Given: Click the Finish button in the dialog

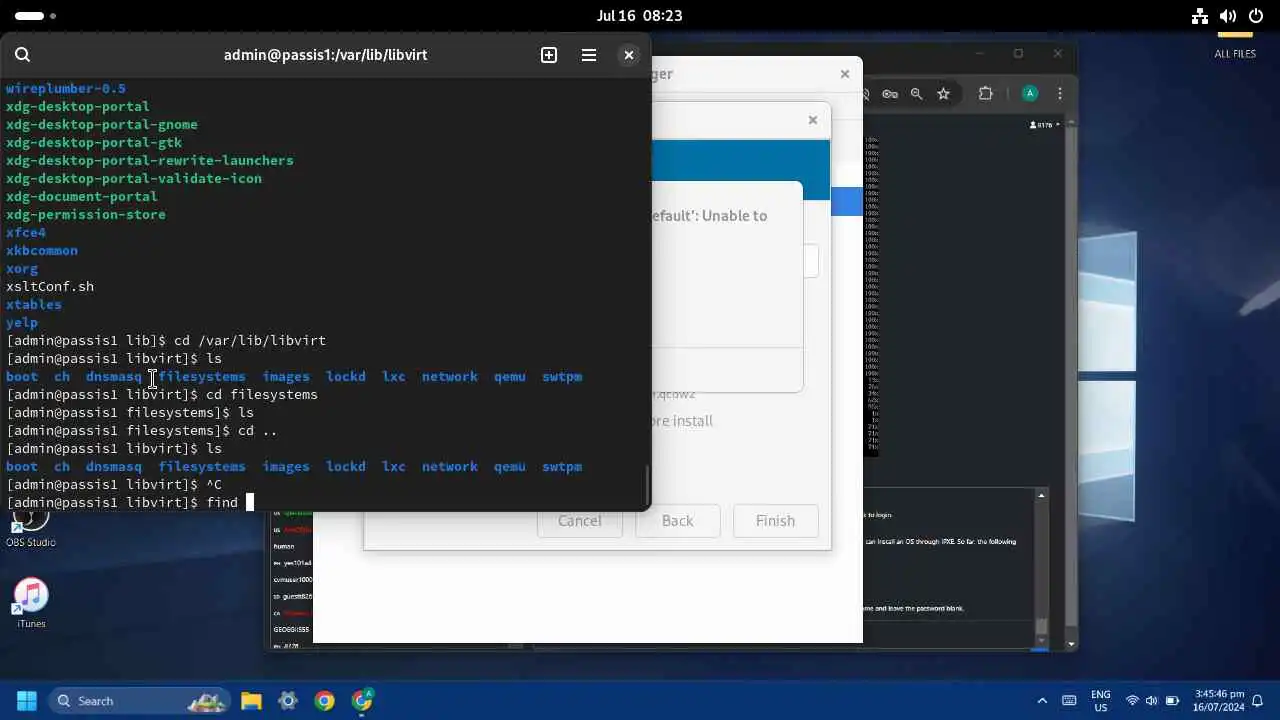Looking at the screenshot, I should coord(775,520).
